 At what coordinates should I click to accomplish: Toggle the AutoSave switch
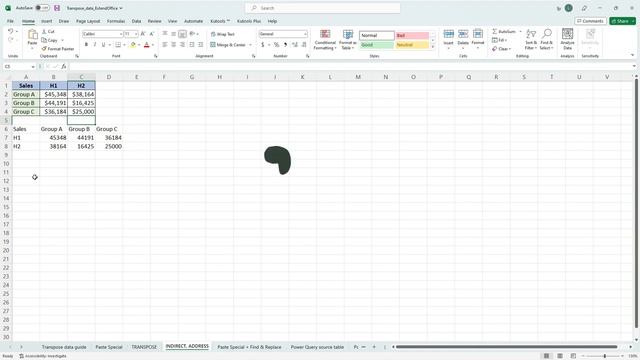(42, 8)
